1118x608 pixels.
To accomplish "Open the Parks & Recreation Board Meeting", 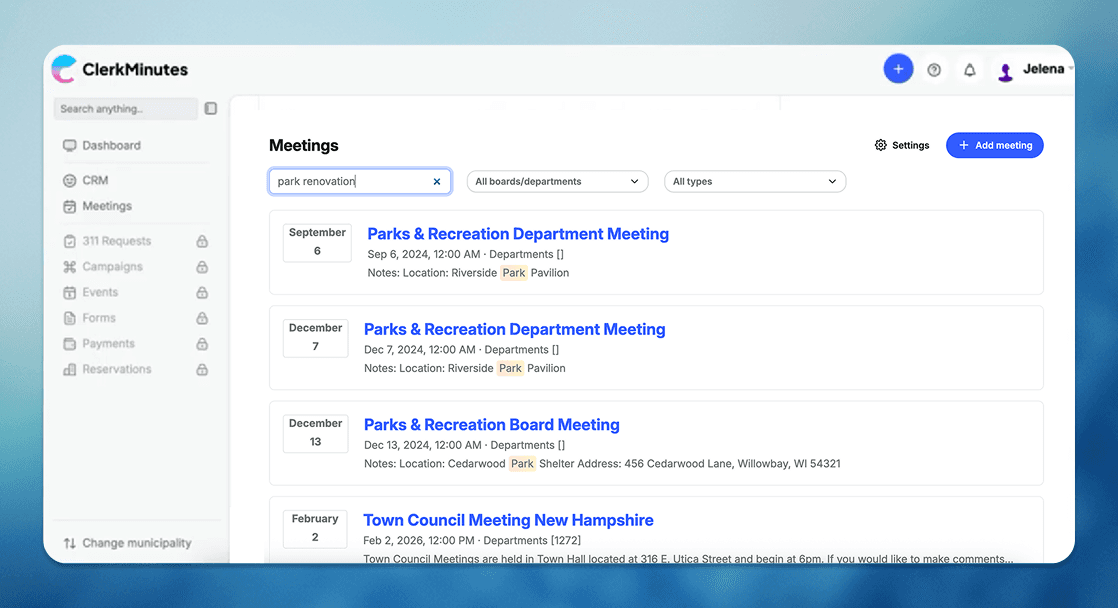I will point(491,424).
